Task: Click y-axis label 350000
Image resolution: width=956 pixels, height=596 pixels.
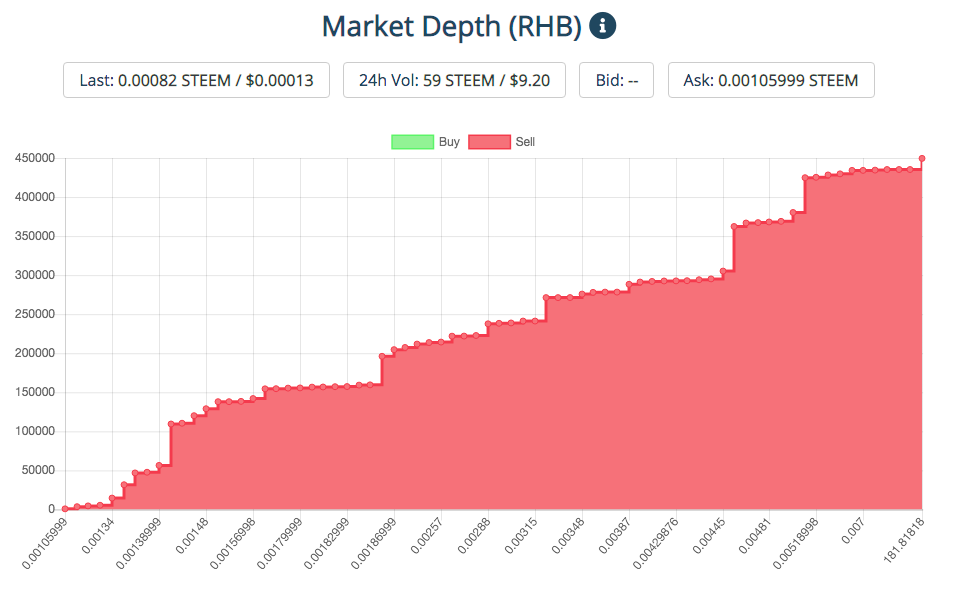Action: 35,236
